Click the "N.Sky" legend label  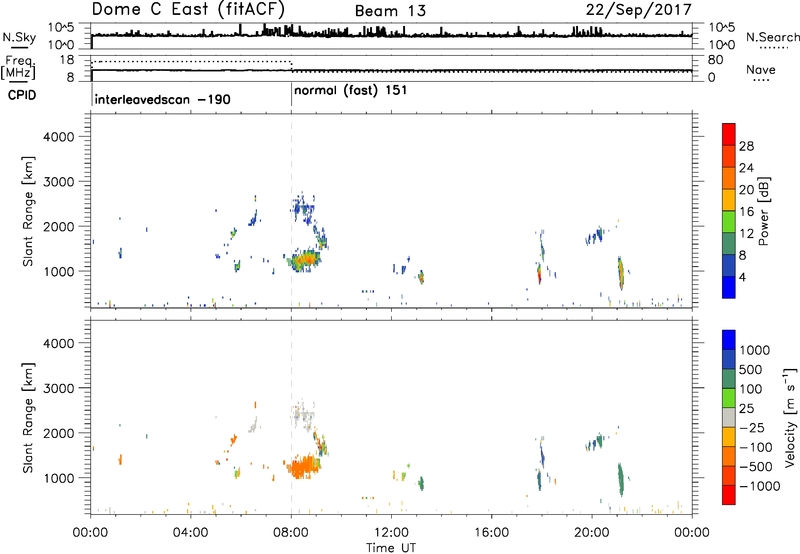click(19, 37)
